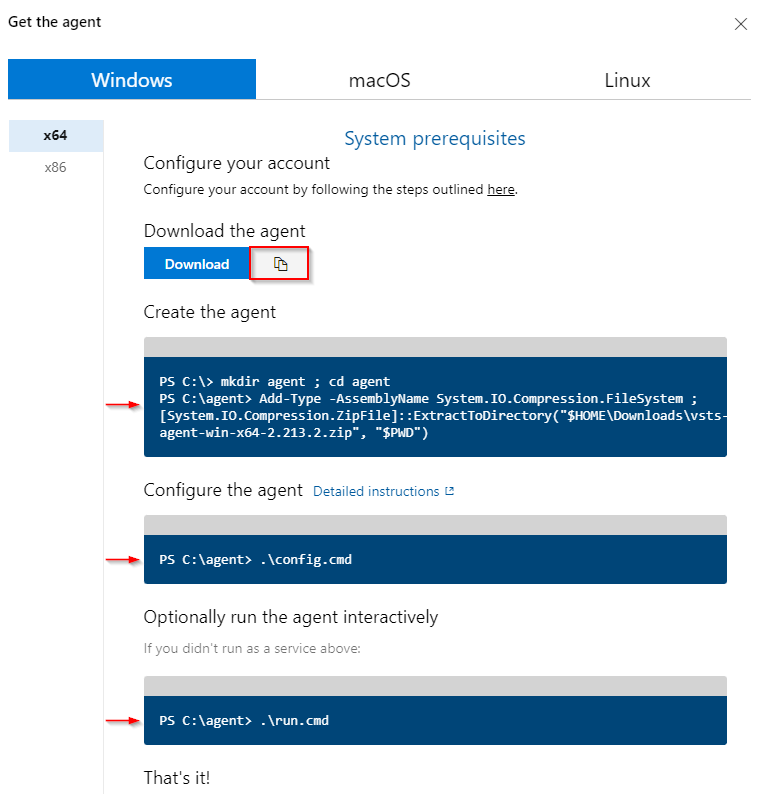This screenshot has width=763, height=794.
Task: Click the blue Download button
Action: [197, 263]
